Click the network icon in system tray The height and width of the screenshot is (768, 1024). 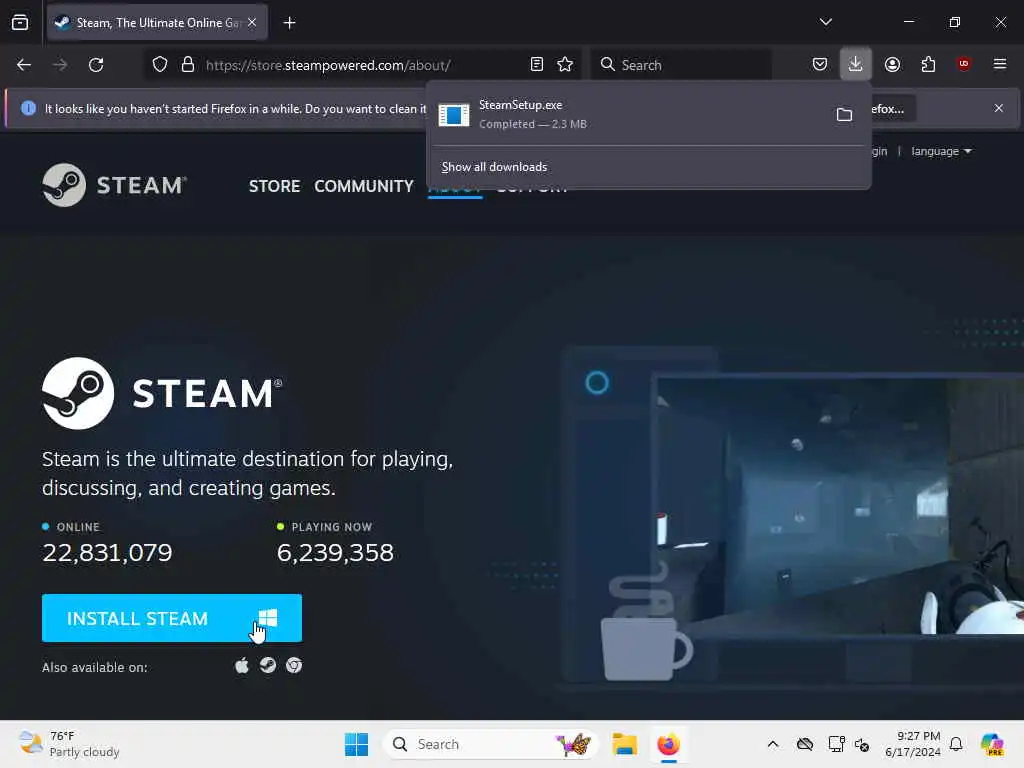tap(836, 744)
